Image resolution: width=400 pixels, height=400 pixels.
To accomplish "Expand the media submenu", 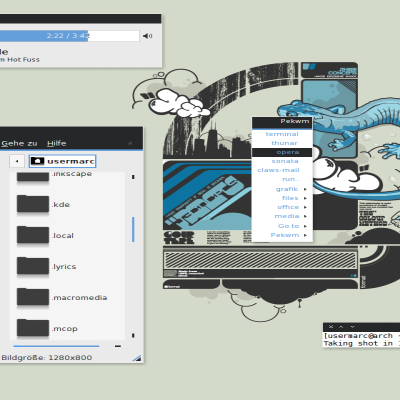I will coord(282,216).
